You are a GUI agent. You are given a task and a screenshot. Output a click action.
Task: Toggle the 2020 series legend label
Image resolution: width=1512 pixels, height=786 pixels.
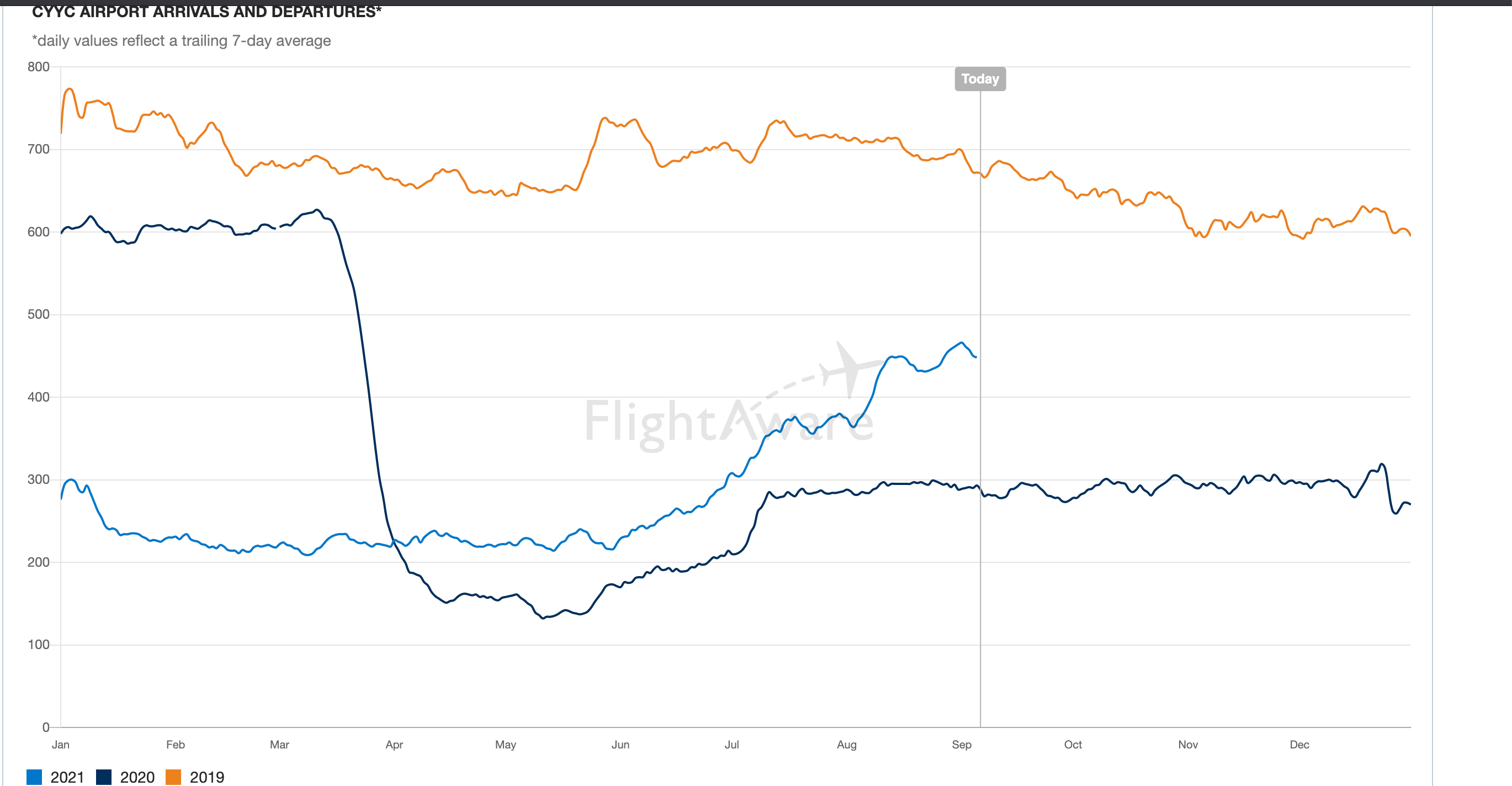point(137,777)
